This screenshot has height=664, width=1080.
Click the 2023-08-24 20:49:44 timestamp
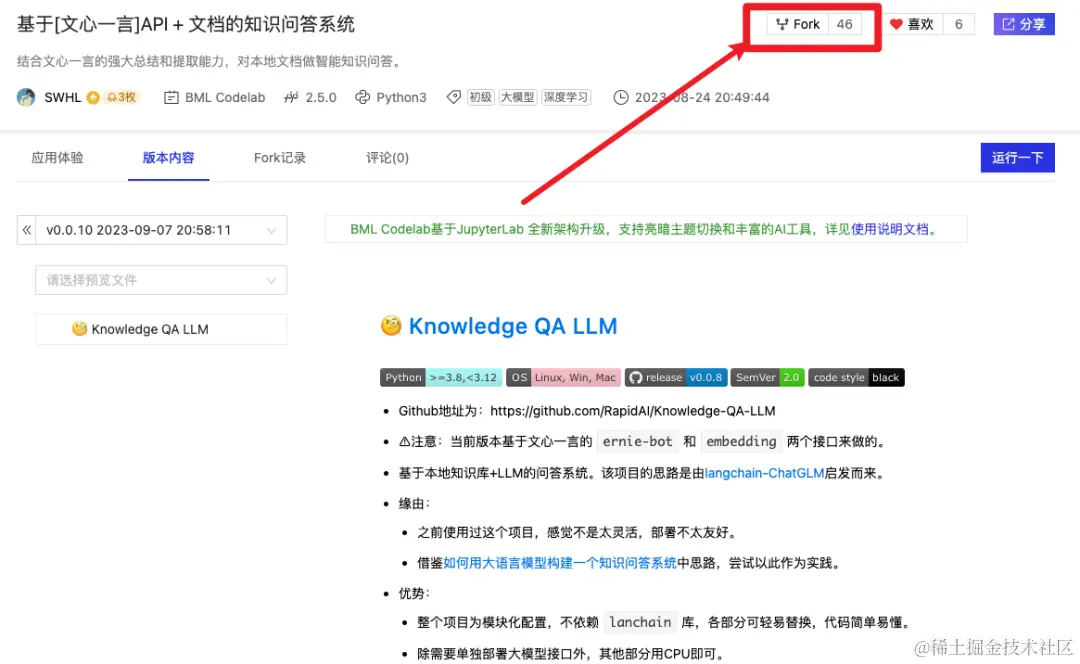pos(702,97)
